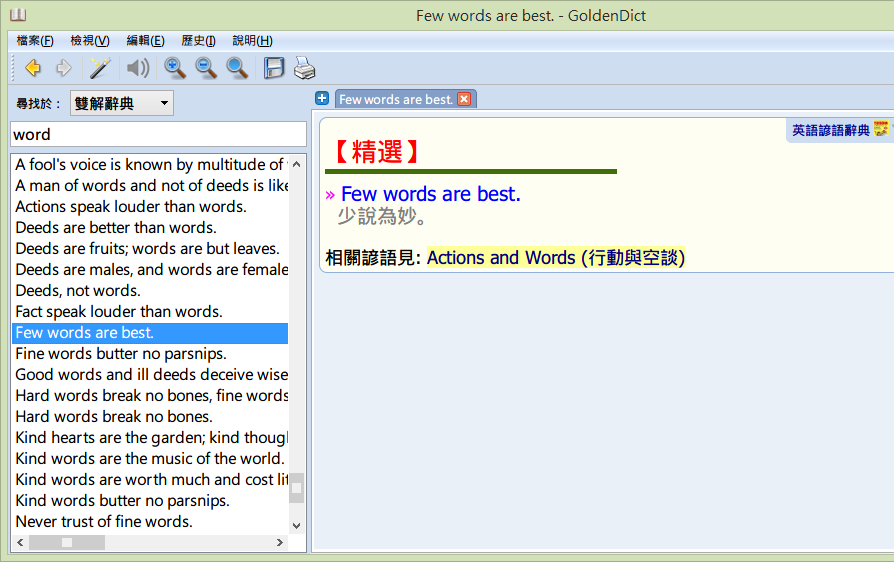The image size is (894, 562).
Task: Click the search field containing 'word'
Action: click(x=159, y=135)
